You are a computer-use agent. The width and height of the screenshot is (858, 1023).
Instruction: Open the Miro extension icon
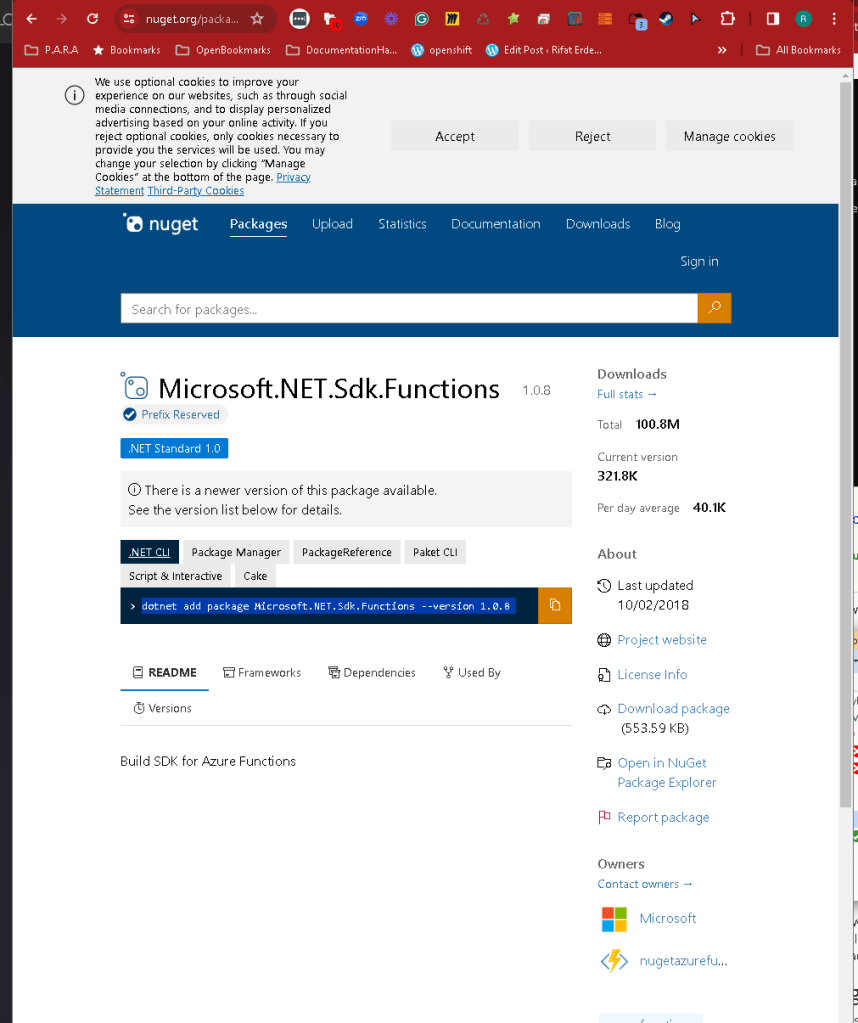[x=452, y=19]
